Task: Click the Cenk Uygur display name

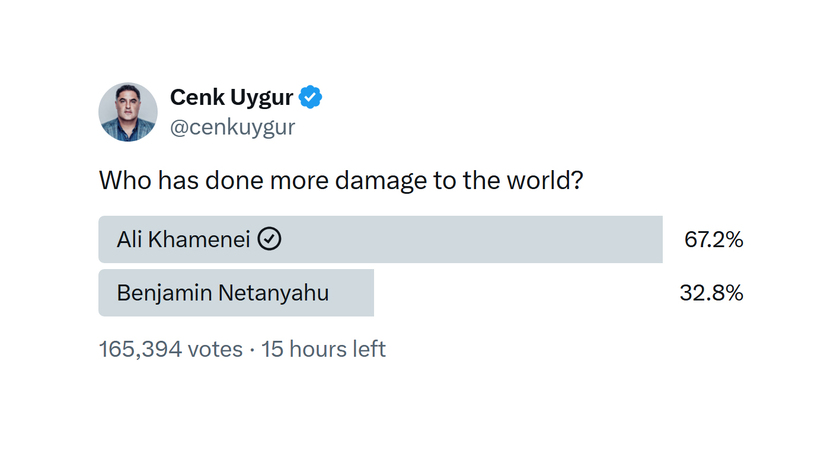Action: coord(233,98)
